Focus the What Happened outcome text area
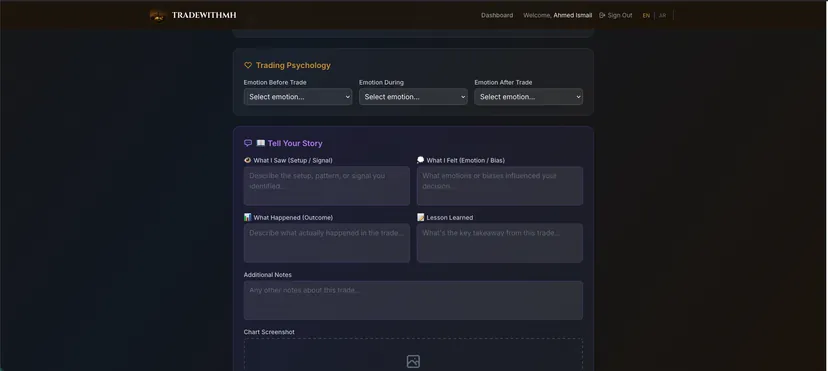 coord(326,243)
